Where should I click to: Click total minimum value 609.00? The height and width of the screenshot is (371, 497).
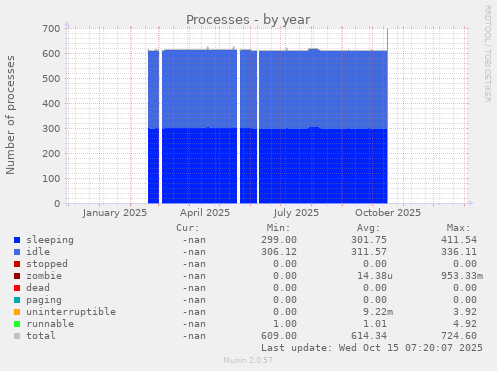[279, 336]
